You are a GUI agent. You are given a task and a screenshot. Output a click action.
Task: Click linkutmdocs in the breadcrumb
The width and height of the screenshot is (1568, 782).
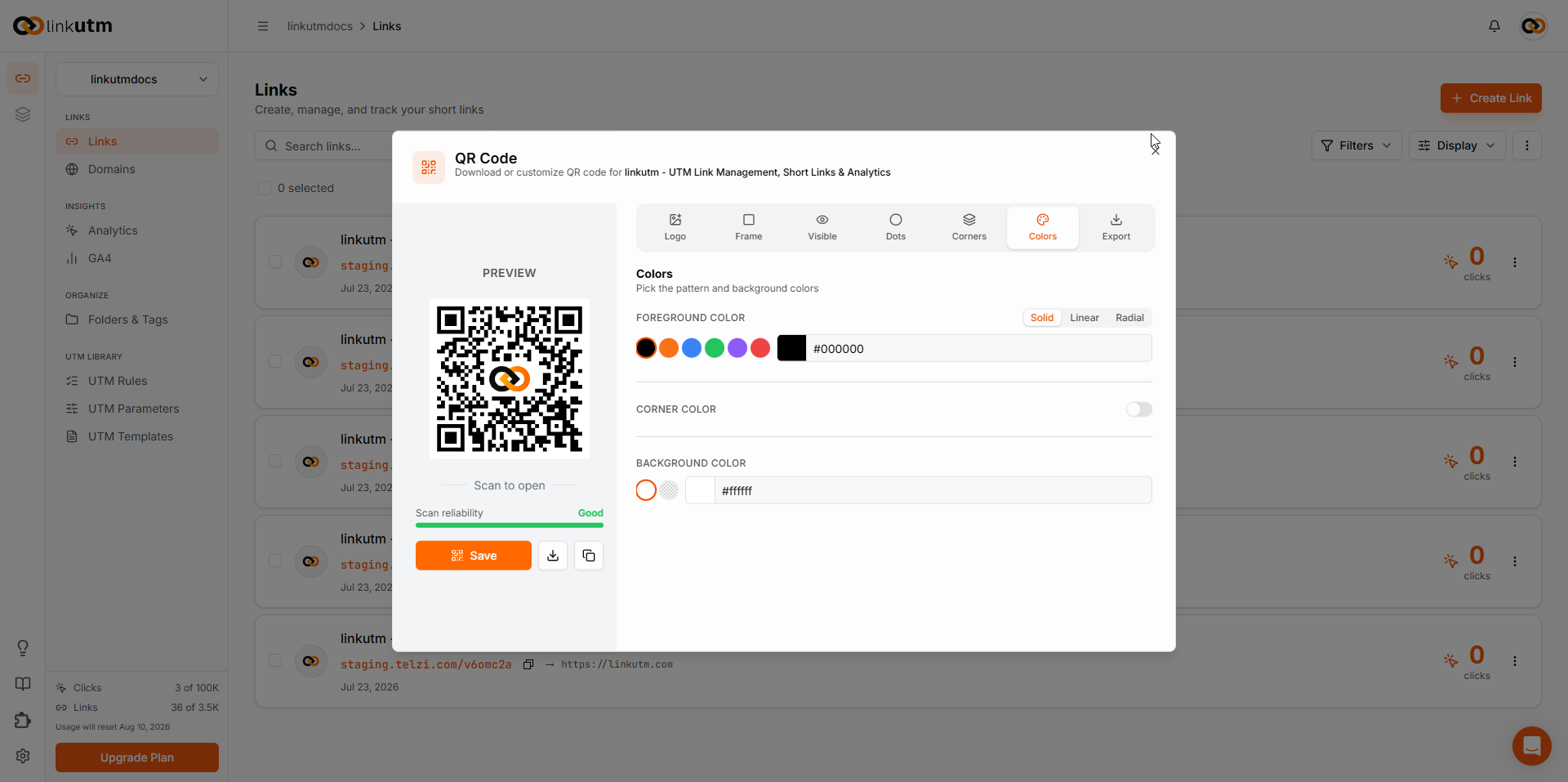tap(320, 26)
